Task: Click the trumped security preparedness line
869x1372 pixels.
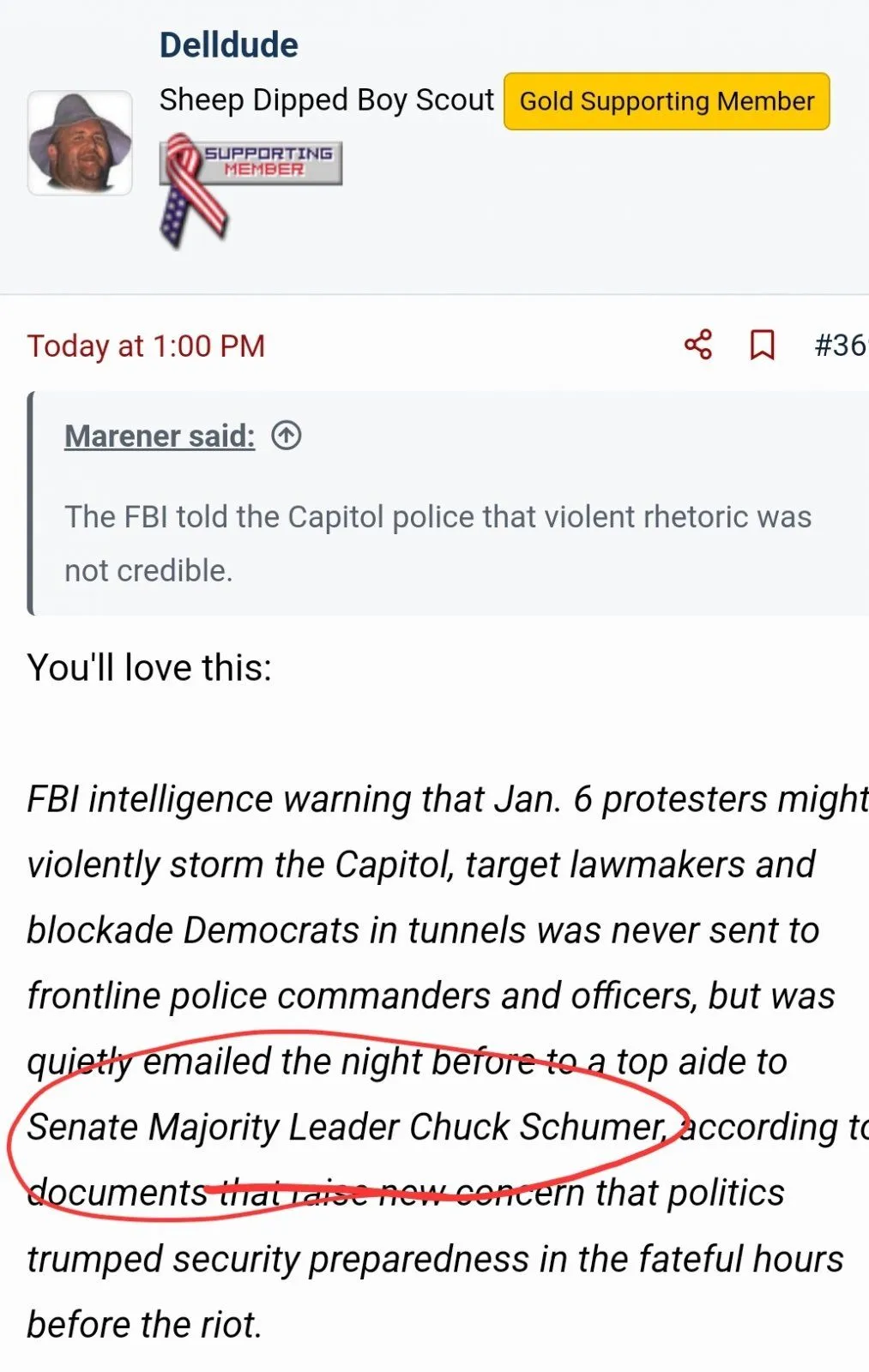Action: (434, 1259)
